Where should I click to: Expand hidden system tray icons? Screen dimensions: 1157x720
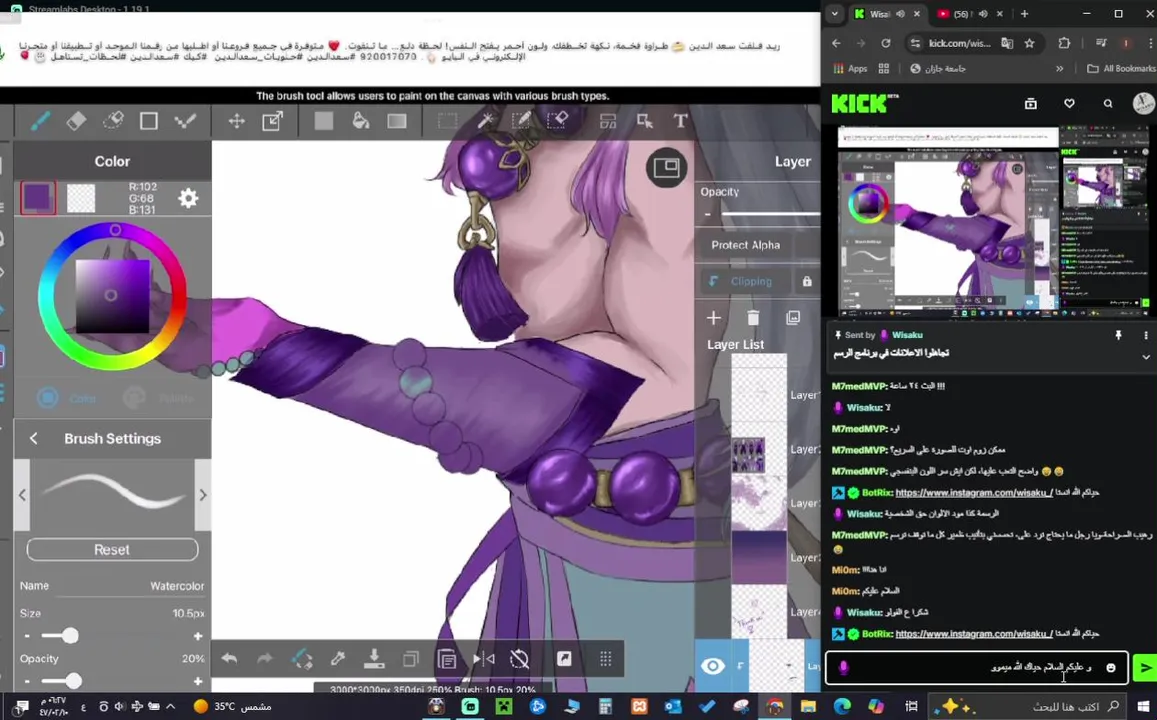[170, 707]
